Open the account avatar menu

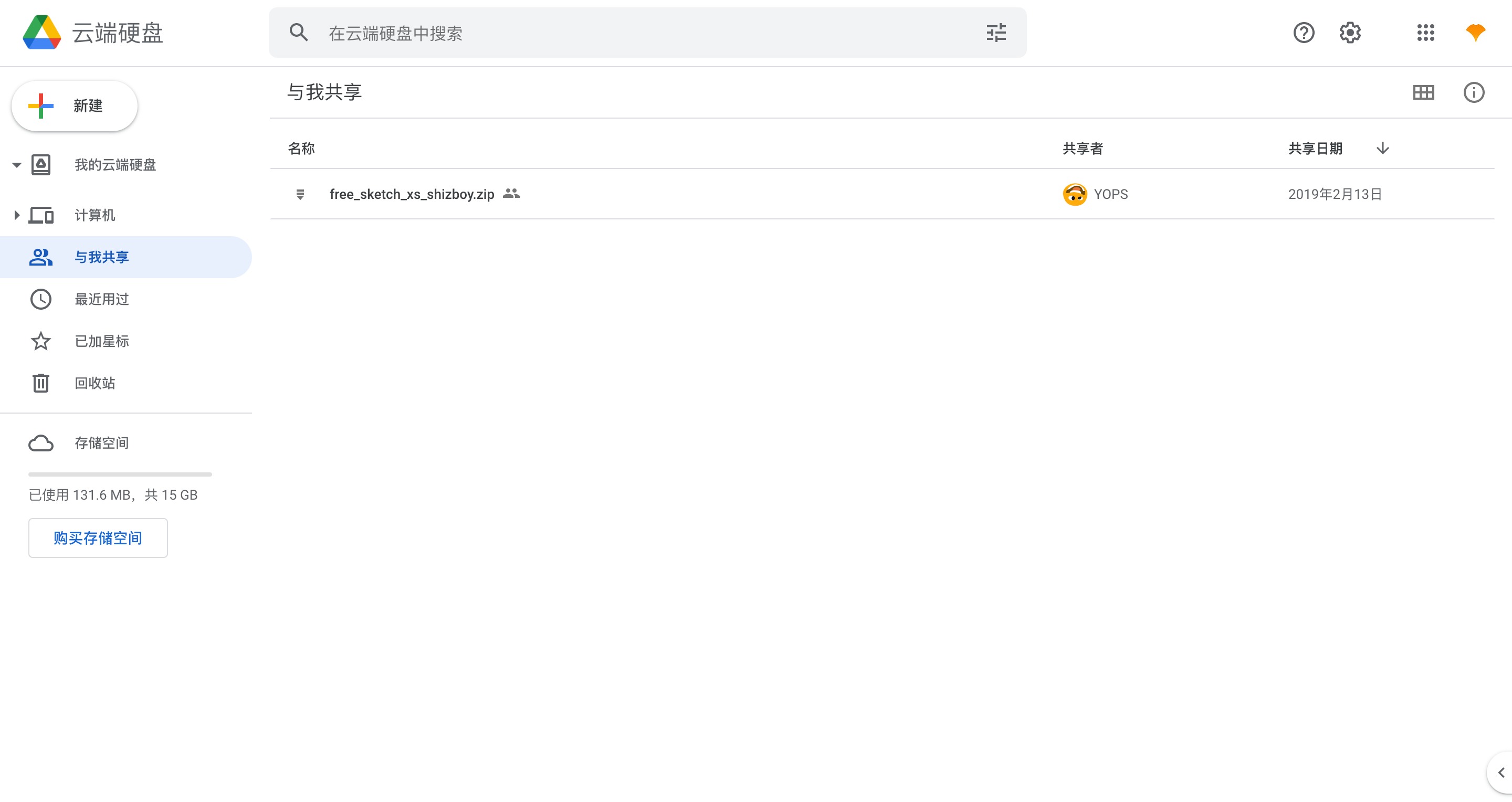point(1476,32)
